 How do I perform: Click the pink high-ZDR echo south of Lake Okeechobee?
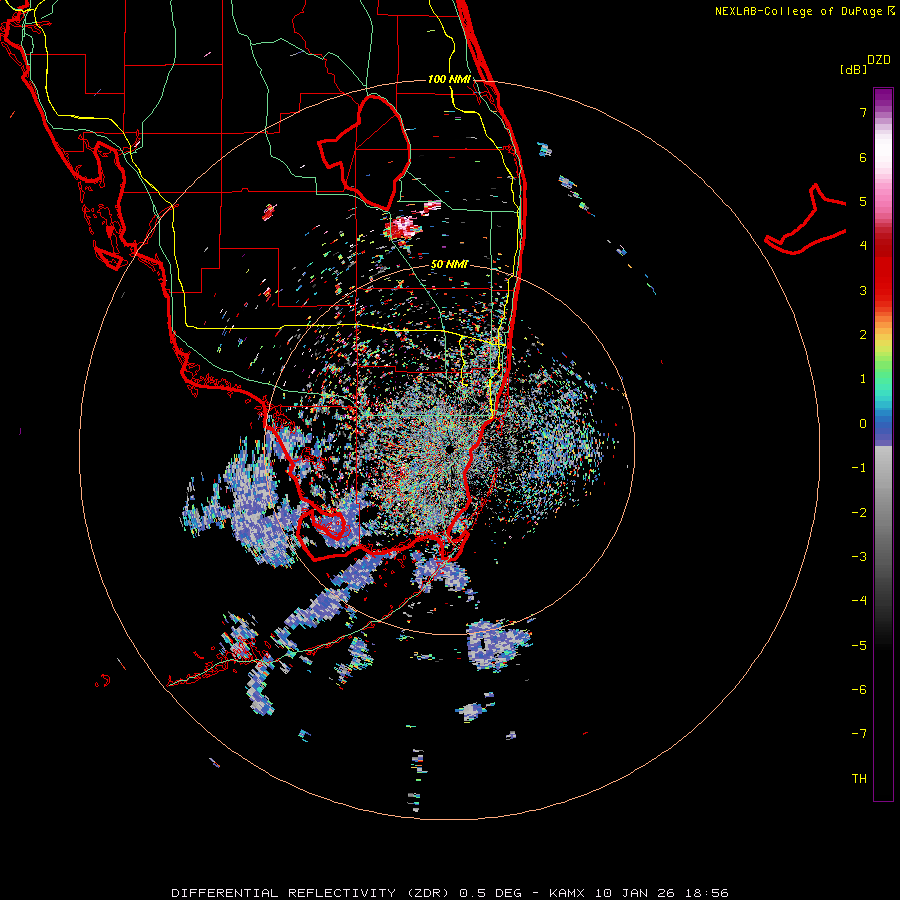point(402,226)
